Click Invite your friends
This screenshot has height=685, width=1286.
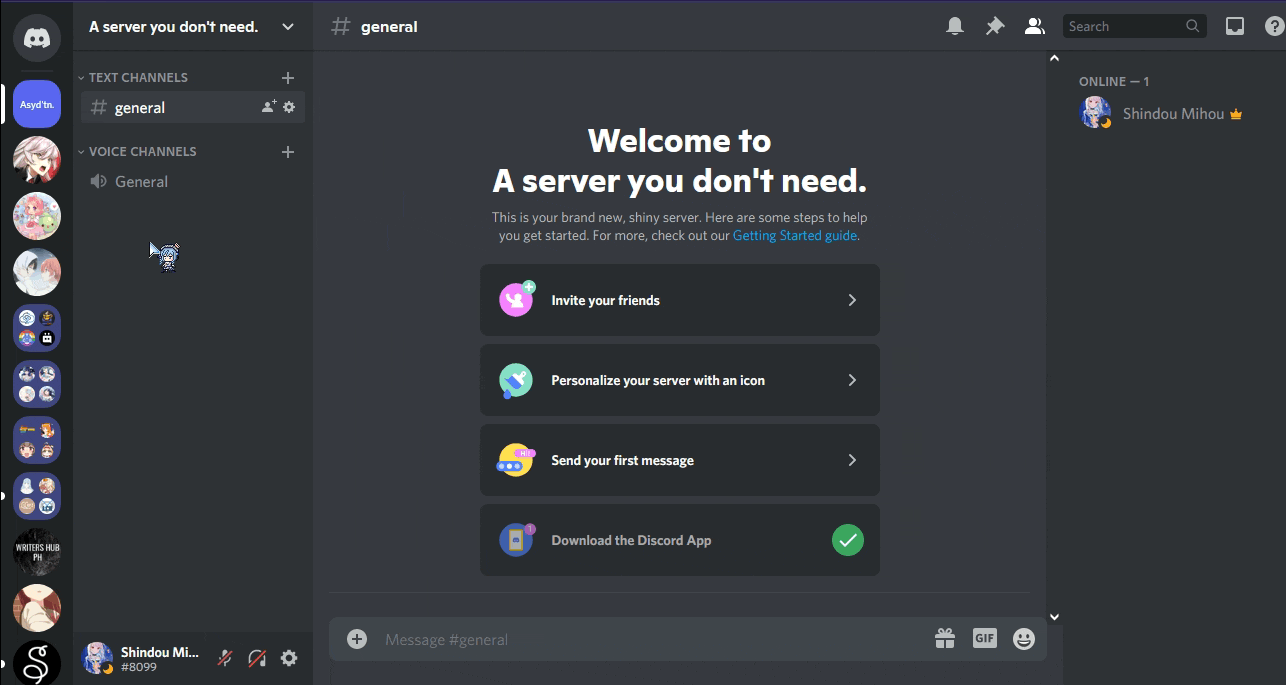click(x=679, y=300)
